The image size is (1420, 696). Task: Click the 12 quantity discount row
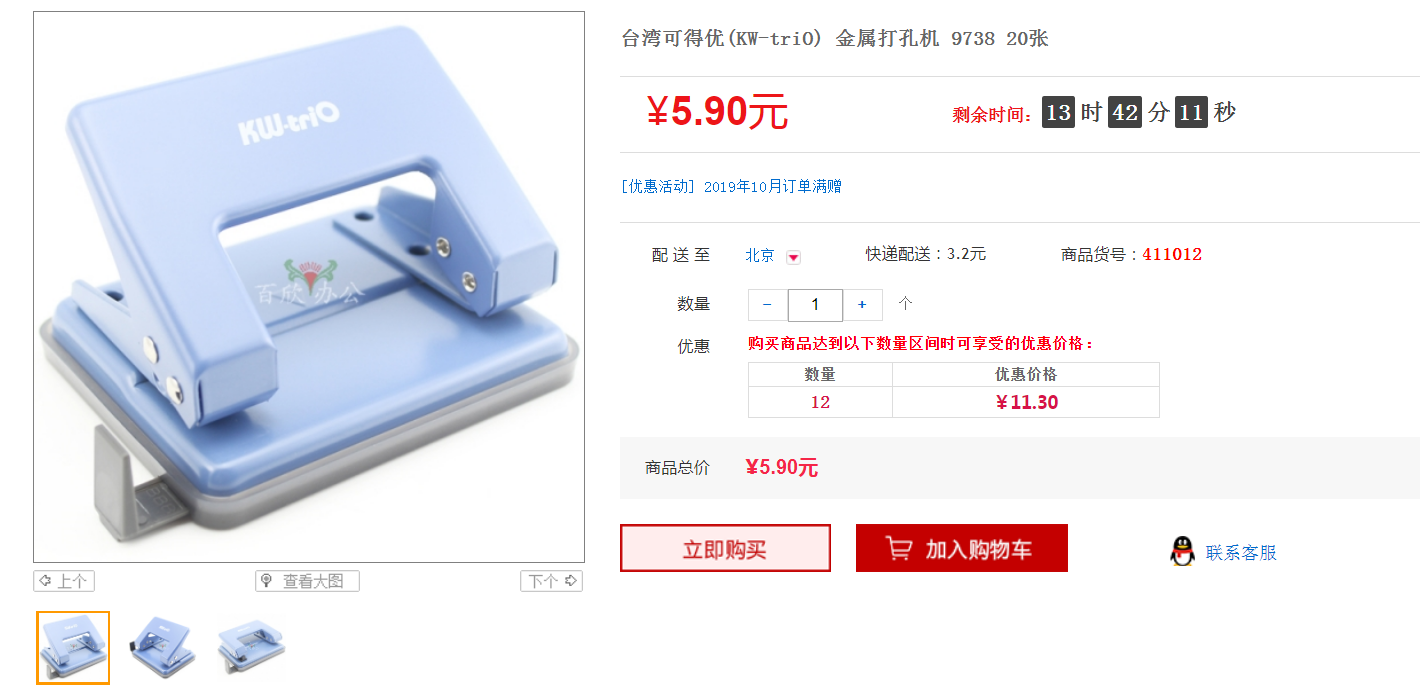(x=954, y=402)
